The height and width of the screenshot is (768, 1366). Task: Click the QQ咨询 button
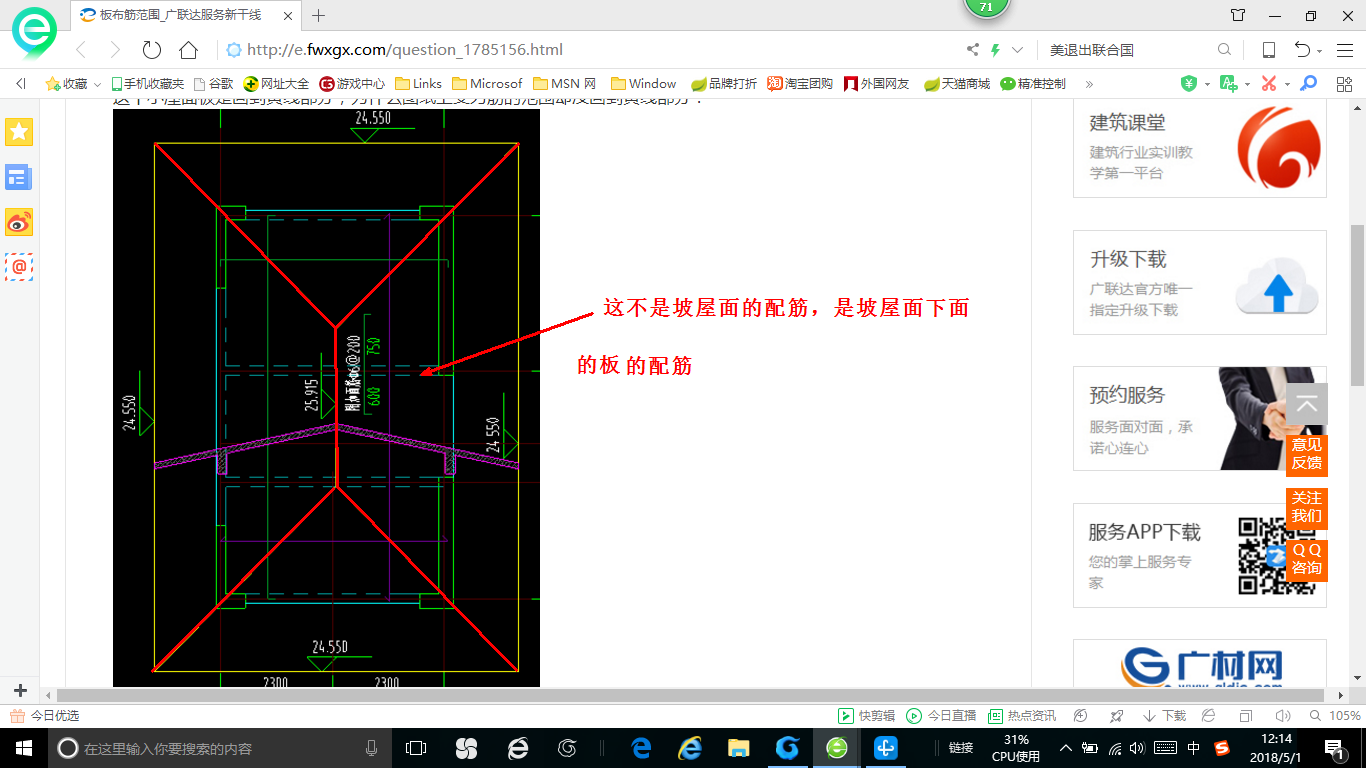point(1307,560)
